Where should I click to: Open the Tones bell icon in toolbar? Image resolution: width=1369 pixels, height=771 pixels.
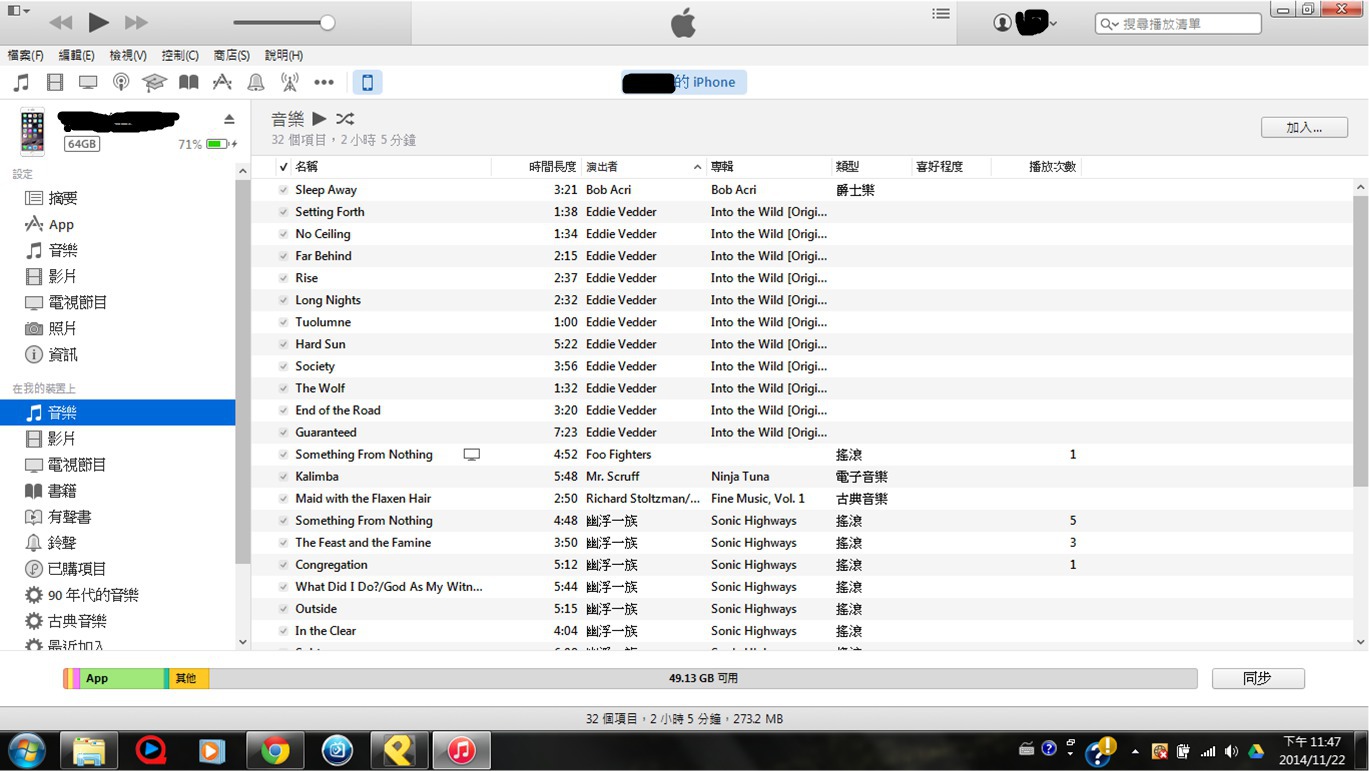coord(256,82)
